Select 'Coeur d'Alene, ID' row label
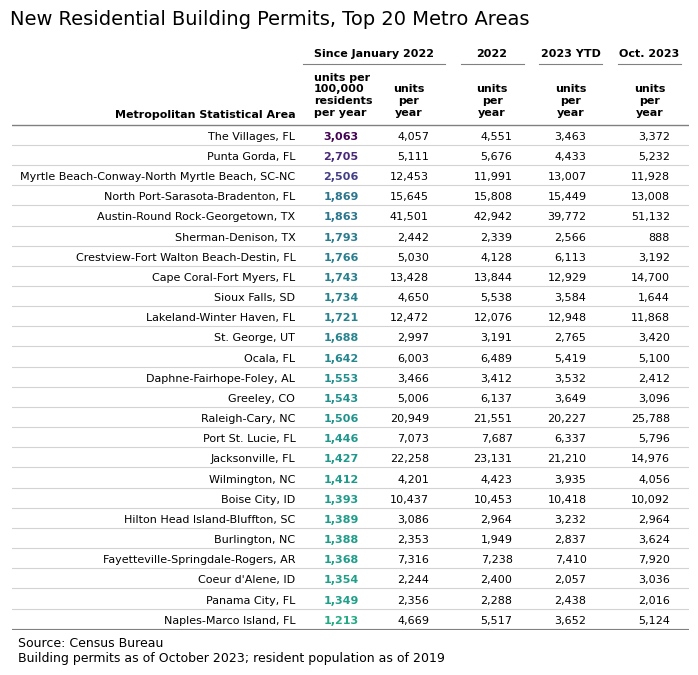 pyautogui.click(x=247, y=580)
